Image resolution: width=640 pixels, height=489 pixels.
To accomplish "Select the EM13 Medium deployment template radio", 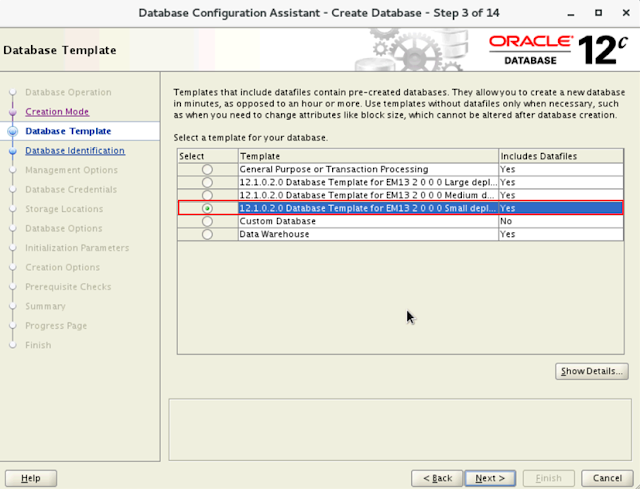I will point(207,195).
